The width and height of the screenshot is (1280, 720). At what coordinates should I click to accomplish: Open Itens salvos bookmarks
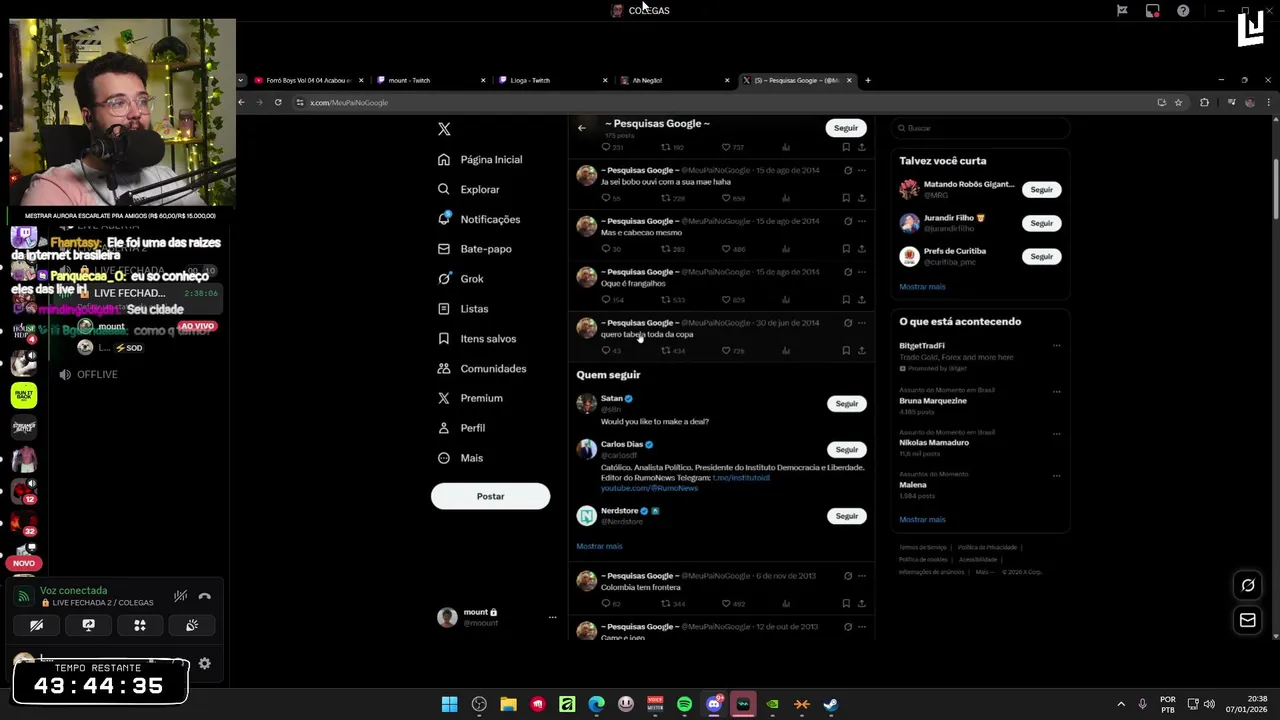point(477,339)
